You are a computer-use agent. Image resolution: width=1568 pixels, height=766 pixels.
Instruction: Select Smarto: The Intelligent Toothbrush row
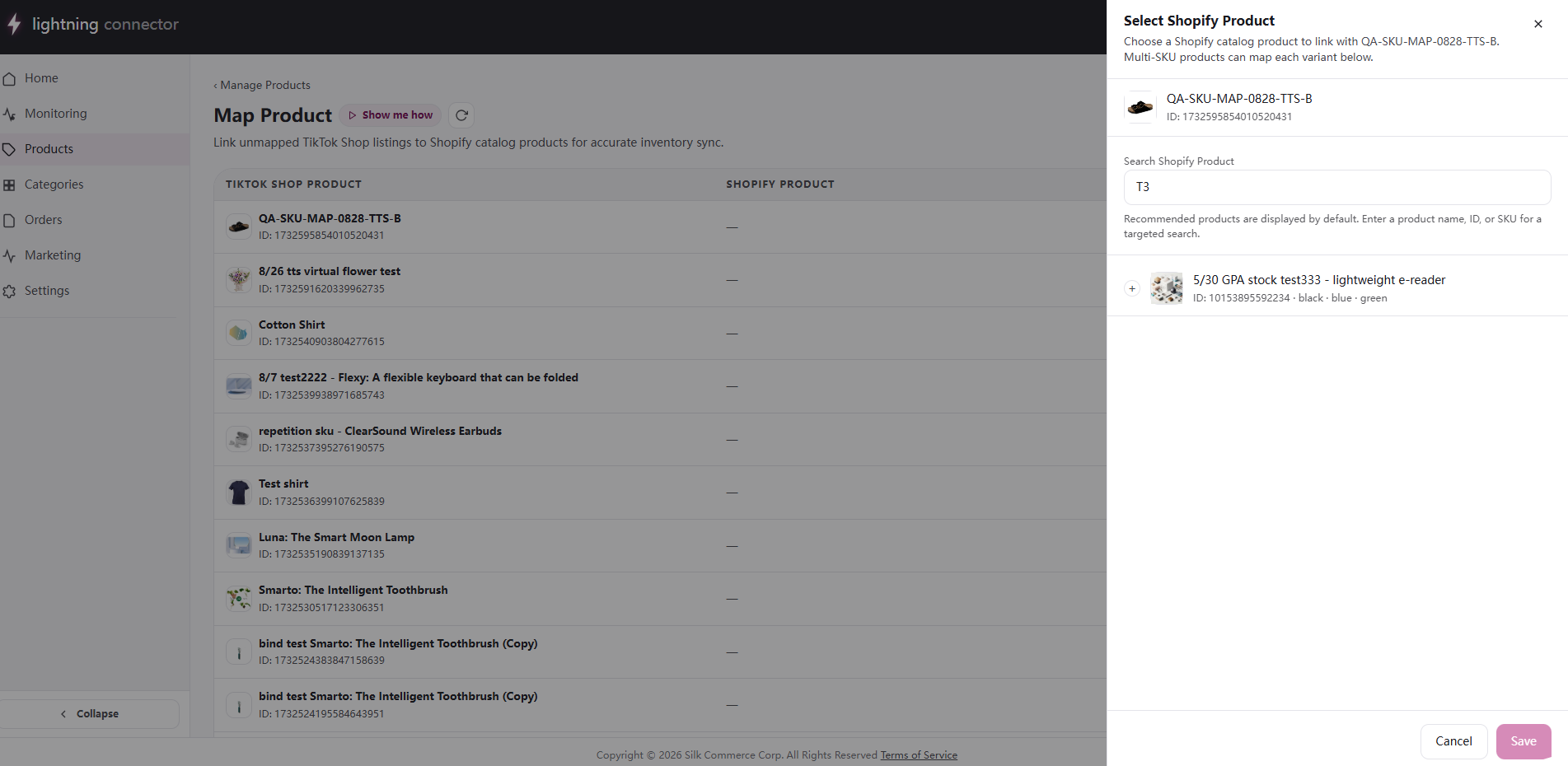660,599
